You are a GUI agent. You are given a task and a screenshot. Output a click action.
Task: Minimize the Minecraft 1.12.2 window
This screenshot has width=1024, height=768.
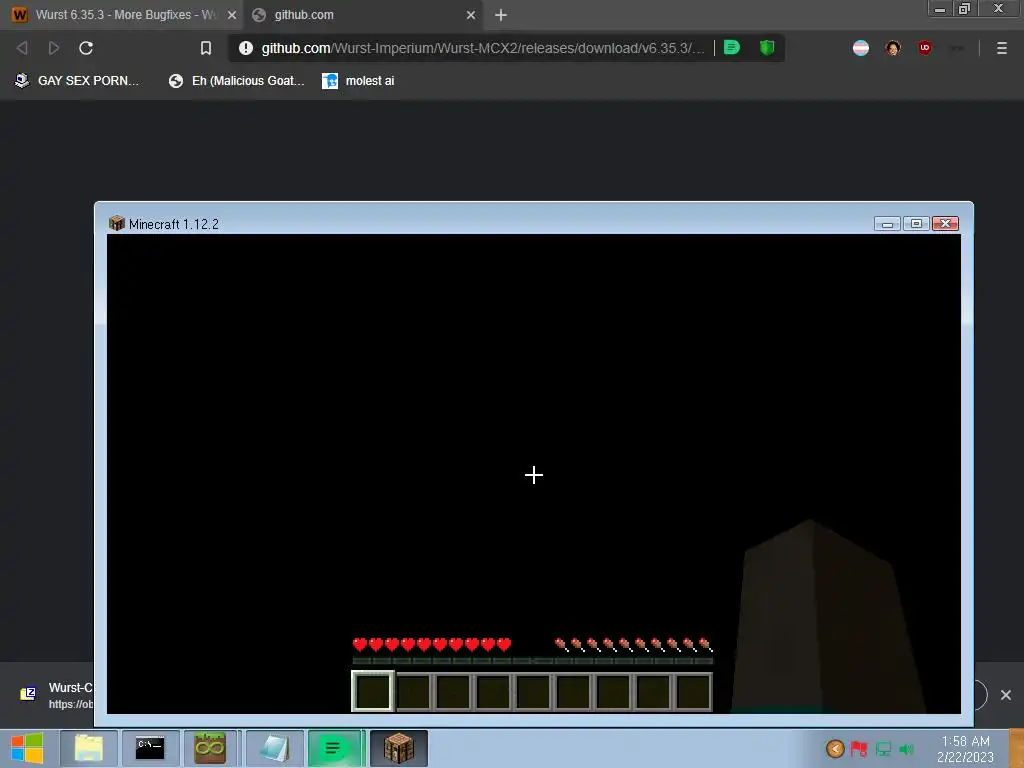point(887,223)
